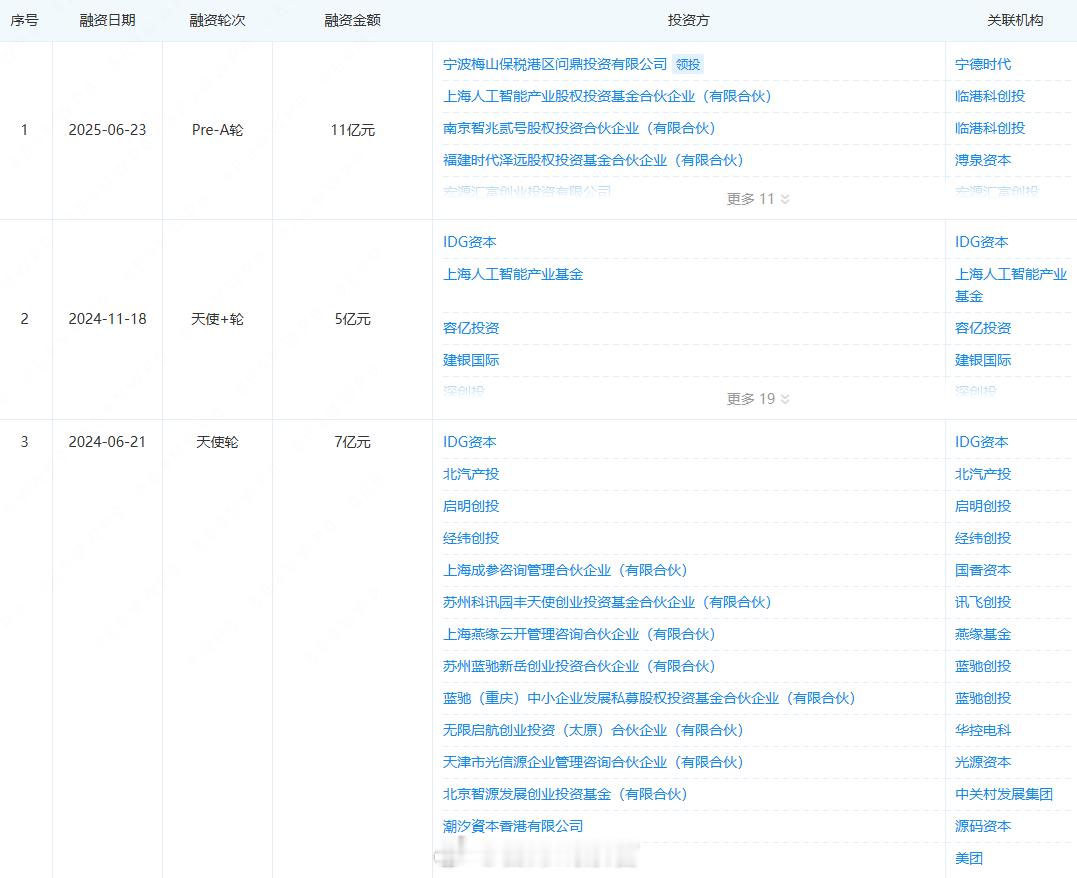This screenshot has width=1077, height=878.
Task: Open 北汽产投 investor link
Action: click(x=471, y=474)
